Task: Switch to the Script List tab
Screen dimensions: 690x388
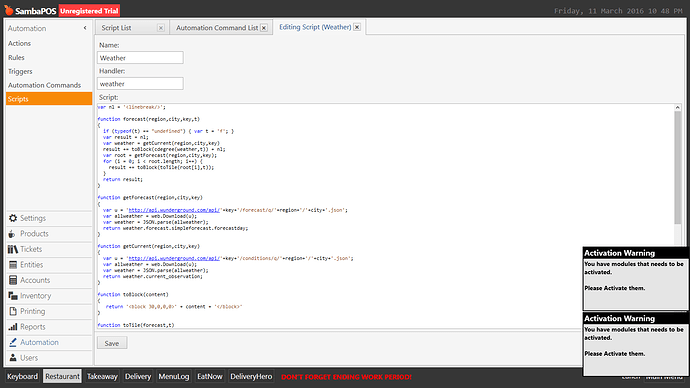Action: (x=116, y=28)
